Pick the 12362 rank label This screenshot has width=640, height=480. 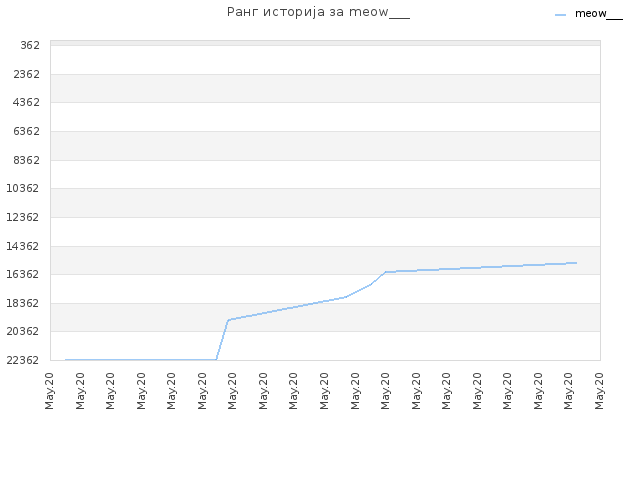(23, 217)
